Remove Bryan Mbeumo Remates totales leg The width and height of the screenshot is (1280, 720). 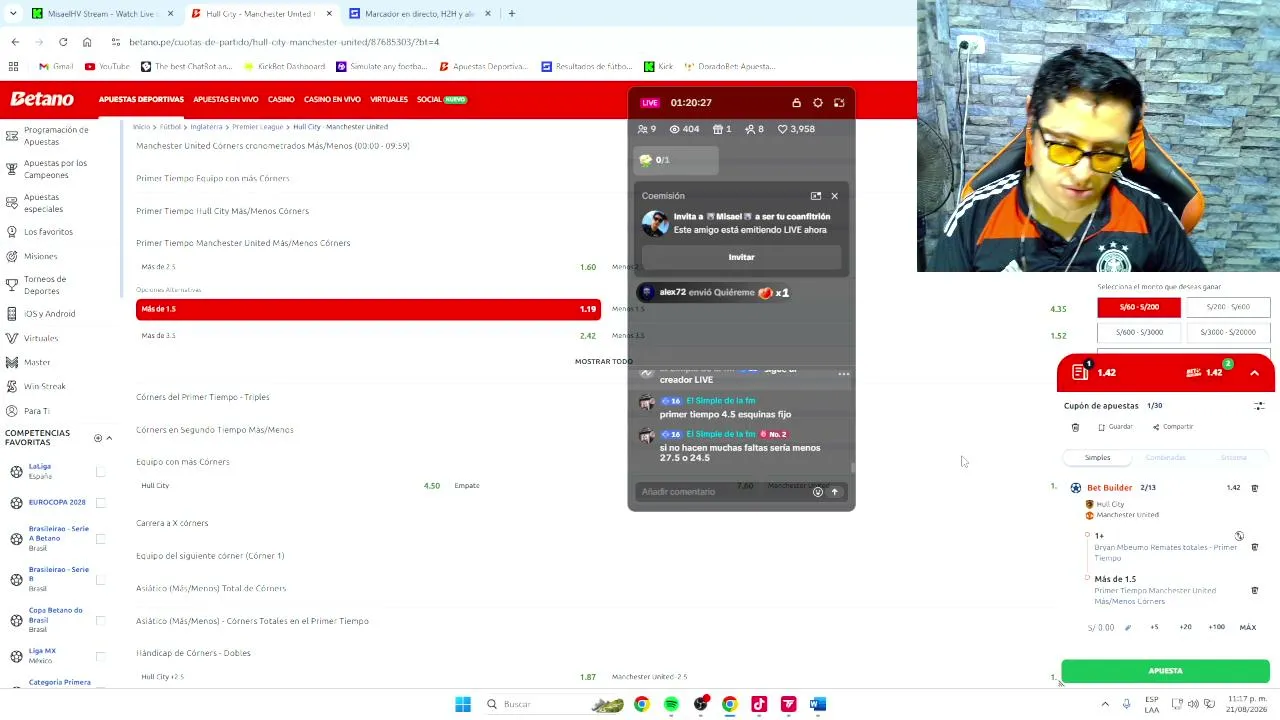click(x=1255, y=548)
